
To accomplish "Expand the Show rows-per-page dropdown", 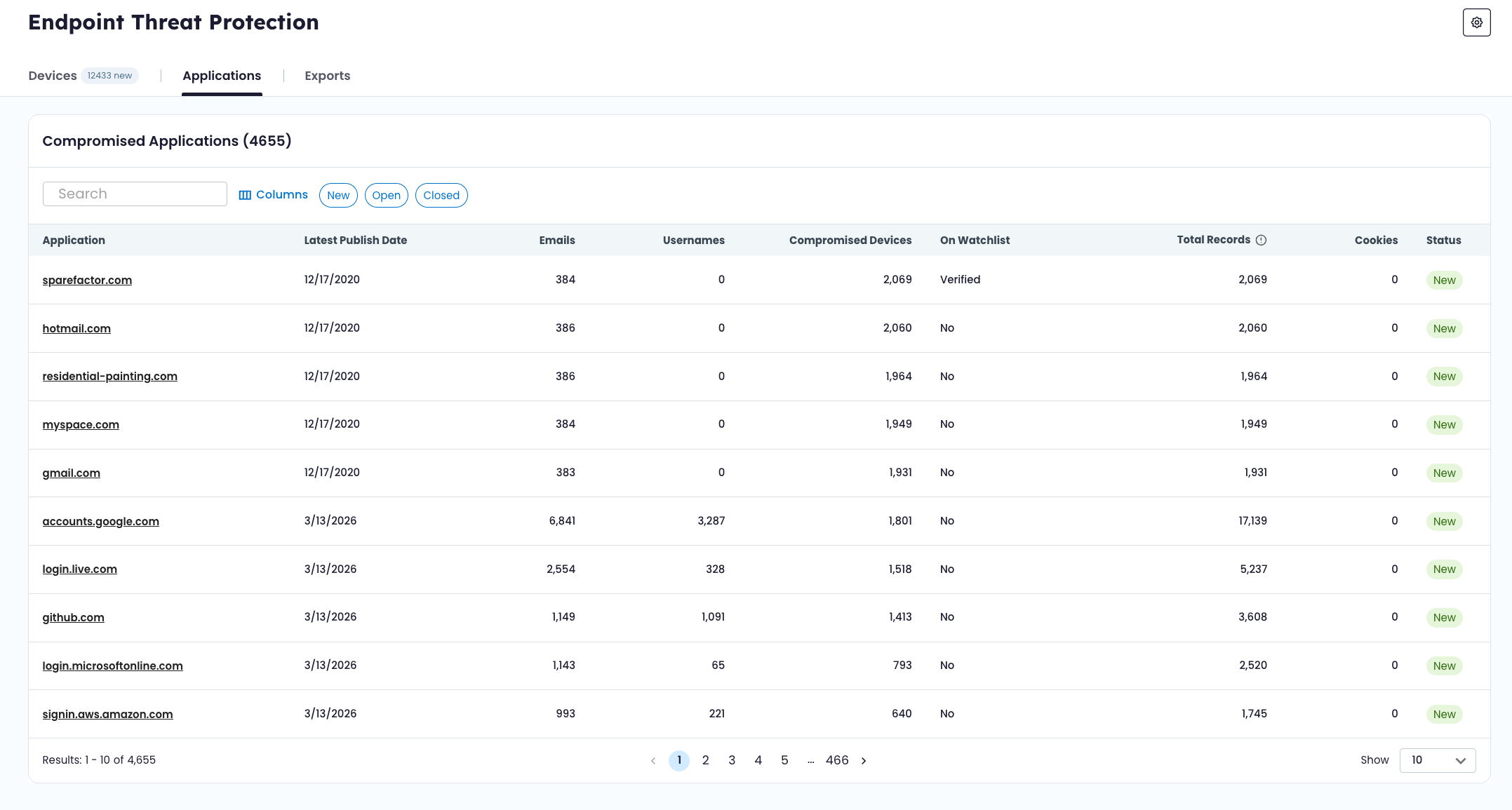I will coord(1437,760).
